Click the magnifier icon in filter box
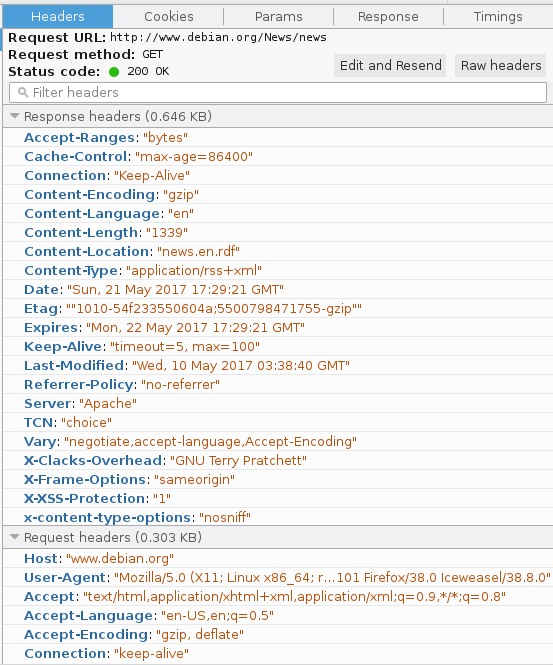 pos(23,92)
